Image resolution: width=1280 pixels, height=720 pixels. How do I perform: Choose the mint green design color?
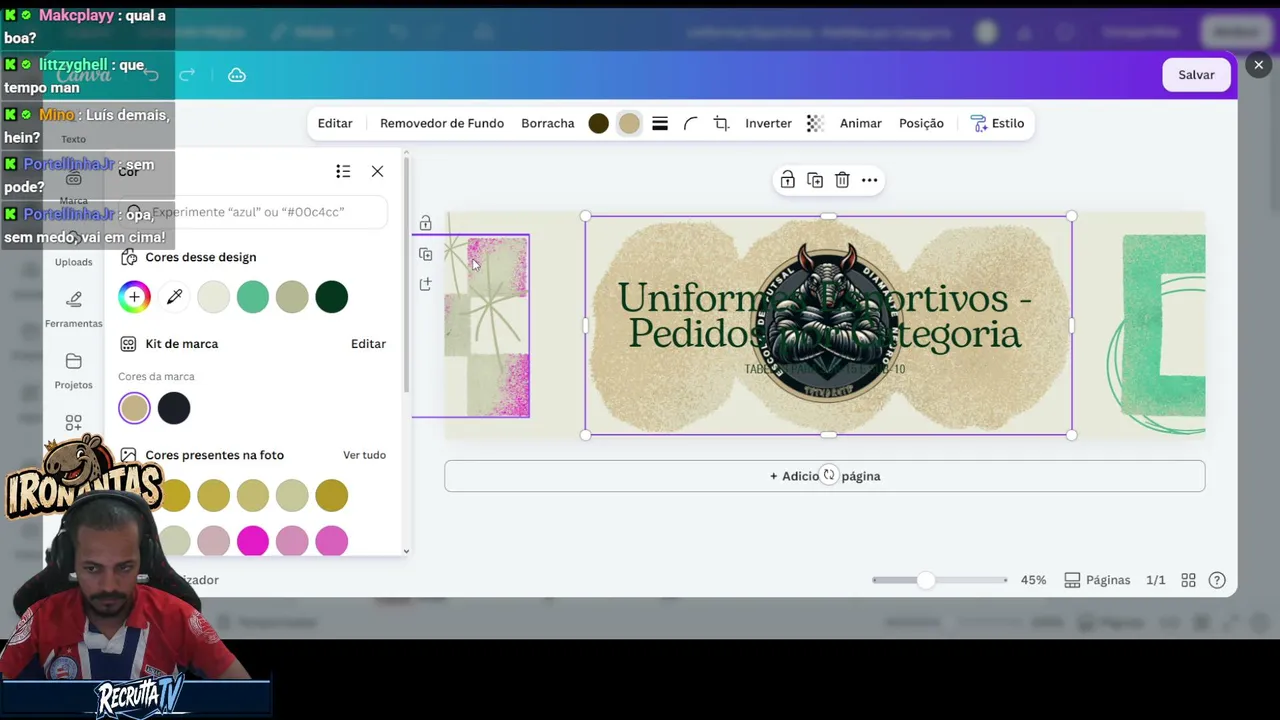coord(253,296)
